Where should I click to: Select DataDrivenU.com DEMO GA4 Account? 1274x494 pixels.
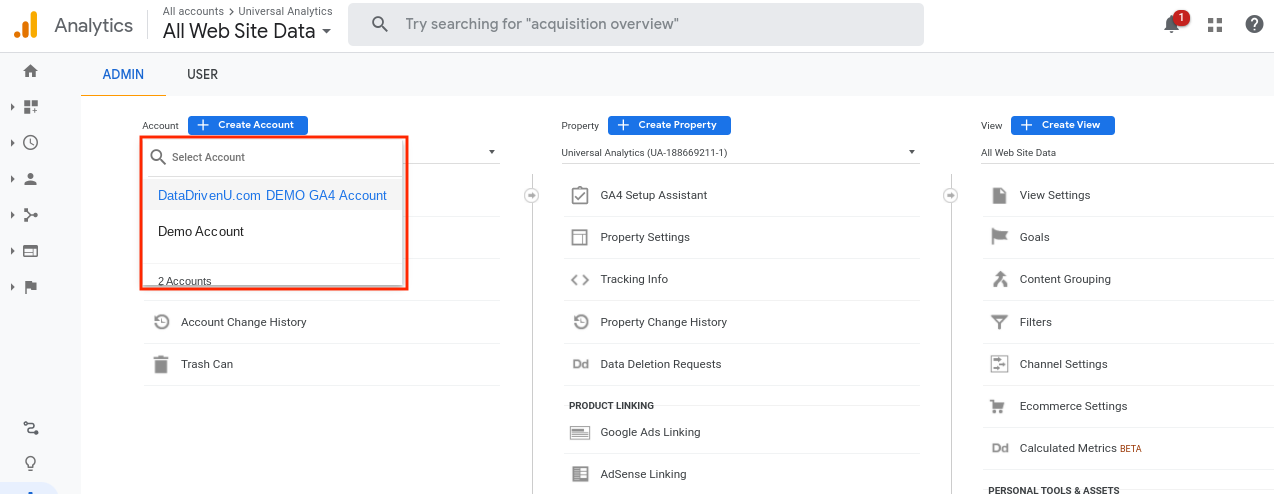click(x=272, y=196)
